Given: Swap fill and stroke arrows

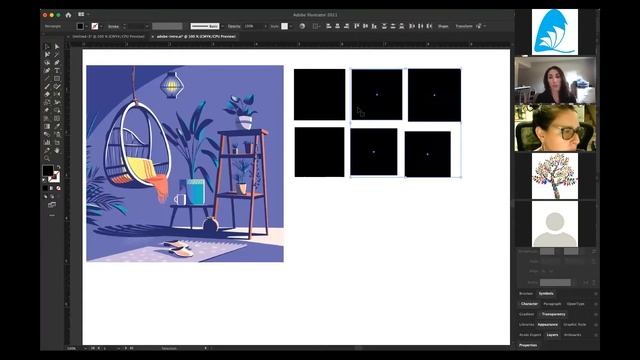Looking at the screenshot, I should point(59,167).
